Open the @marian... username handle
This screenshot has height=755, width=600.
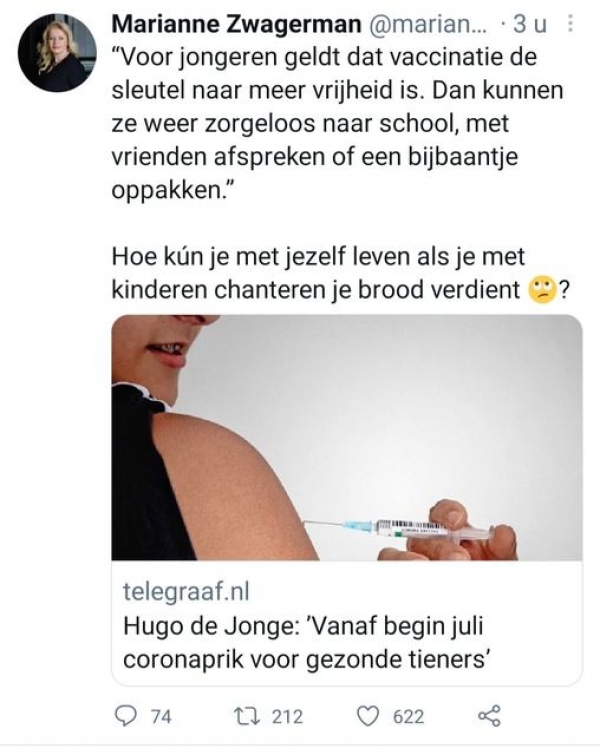428,24
